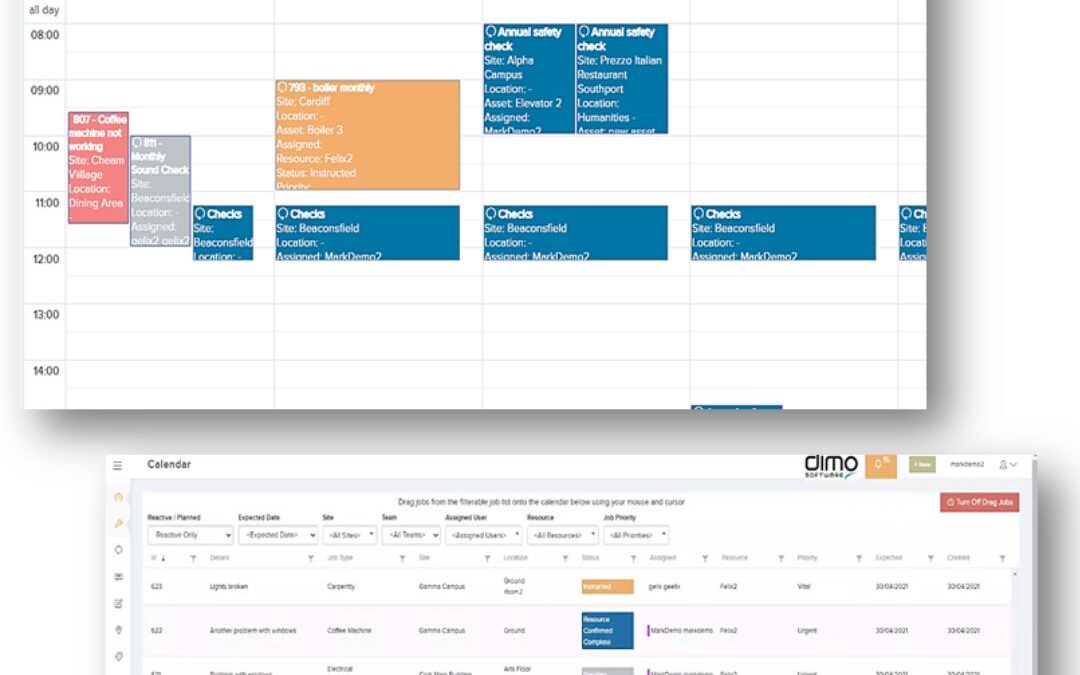Select the 807 Coffee machine not working event
1080x675 pixels.
(x=97, y=167)
